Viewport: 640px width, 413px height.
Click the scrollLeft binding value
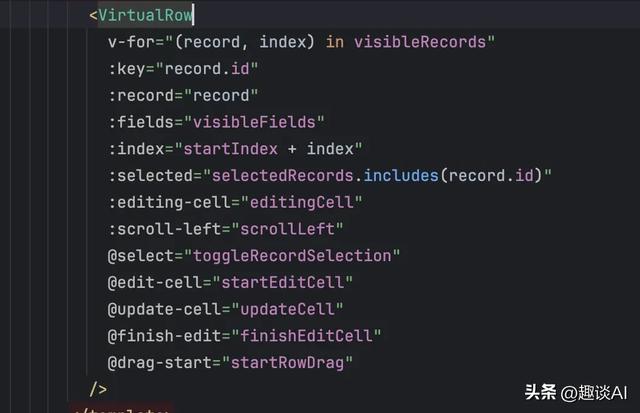pos(287,229)
